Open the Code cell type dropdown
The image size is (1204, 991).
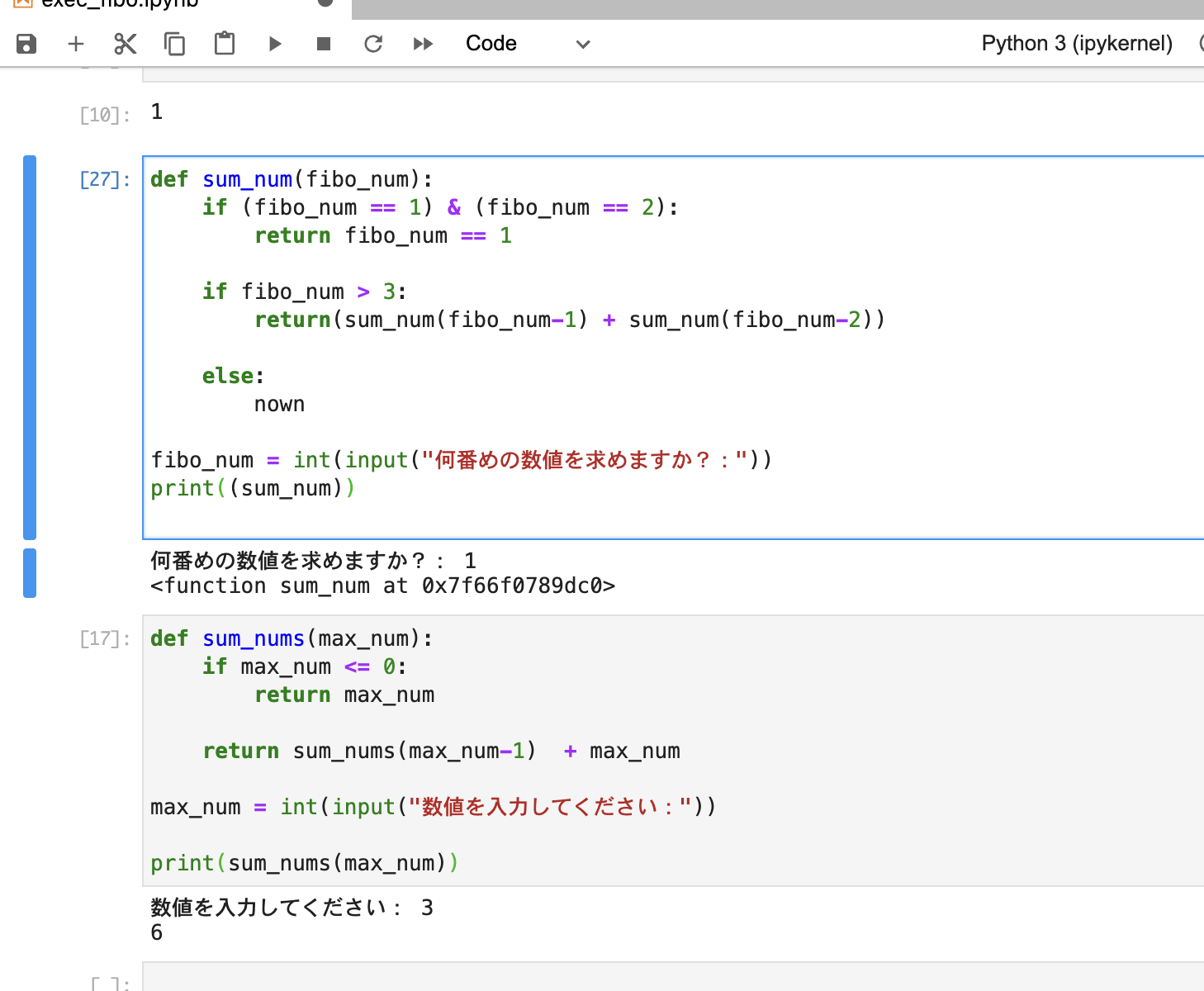pyautogui.click(x=529, y=44)
